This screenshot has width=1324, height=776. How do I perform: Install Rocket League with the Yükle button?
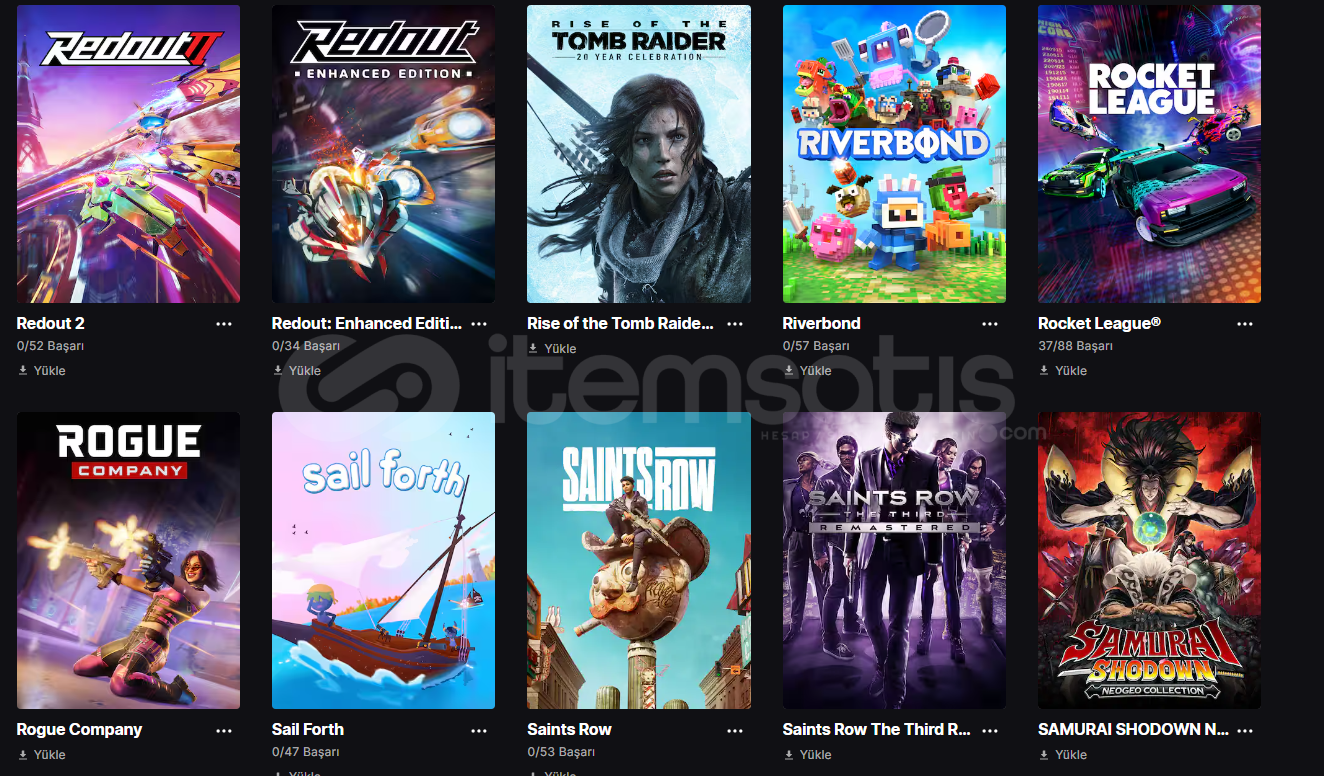pos(1063,370)
